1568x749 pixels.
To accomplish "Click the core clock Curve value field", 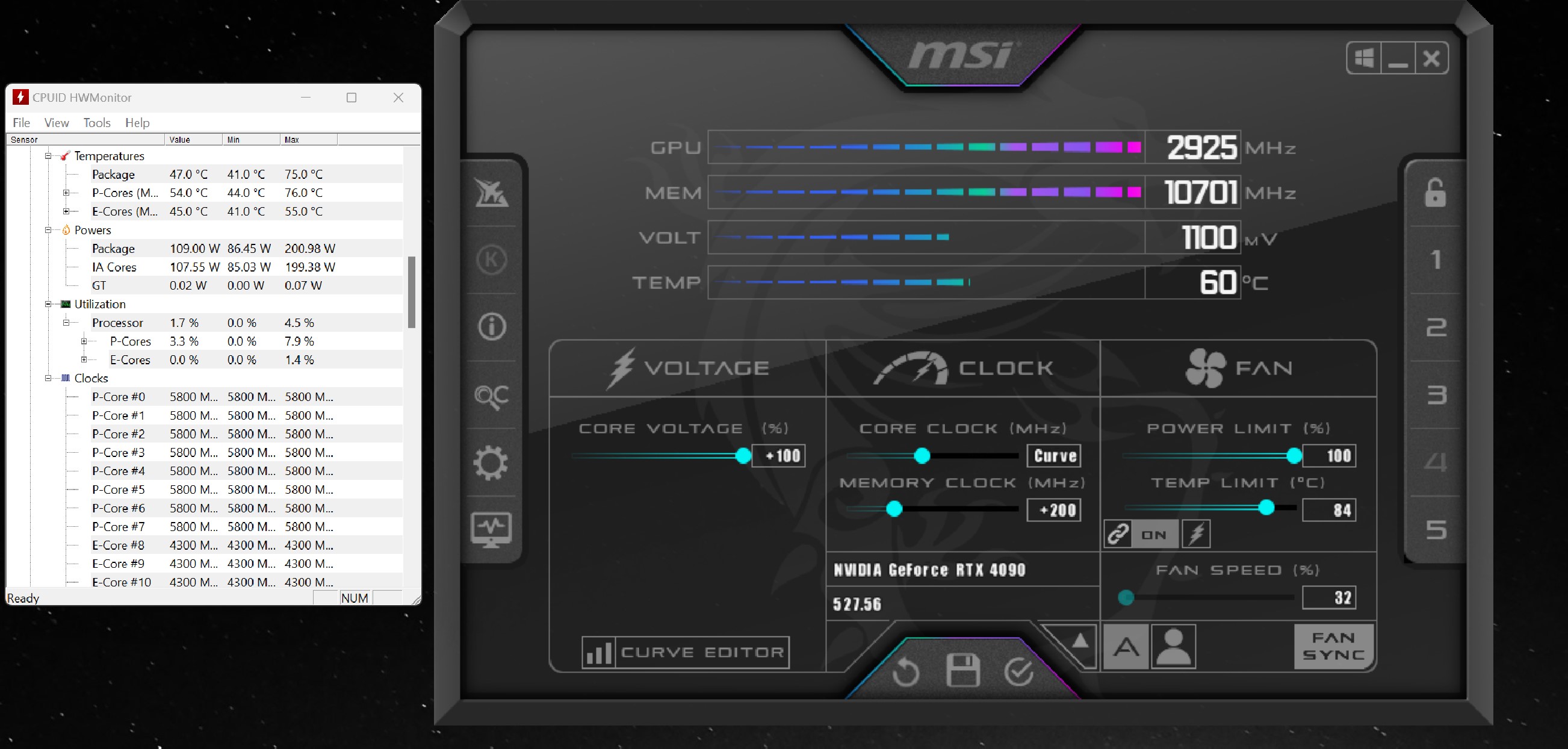I will click(1053, 456).
